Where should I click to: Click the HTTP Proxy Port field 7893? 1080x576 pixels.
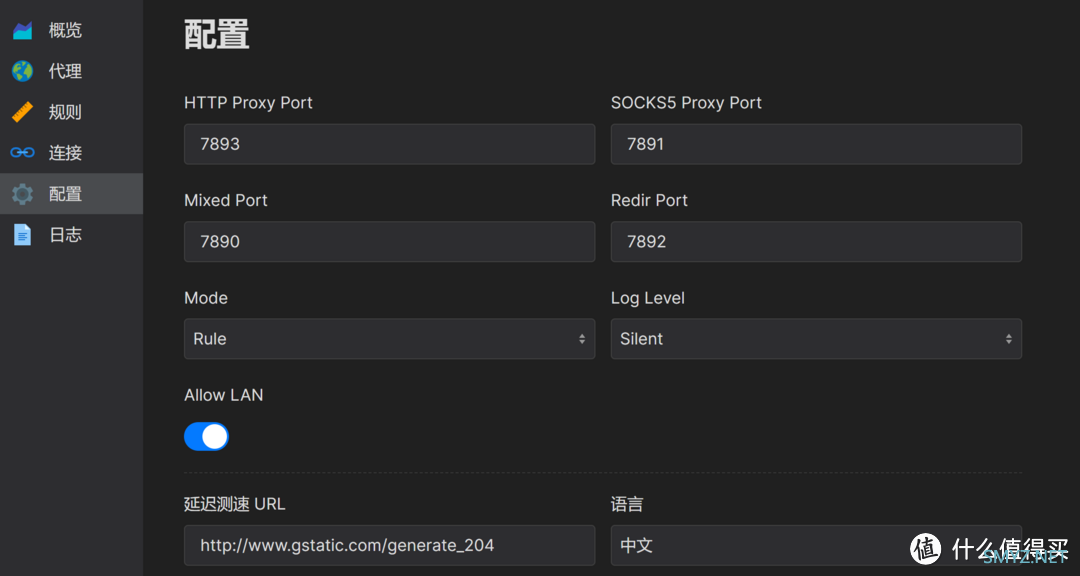point(389,144)
